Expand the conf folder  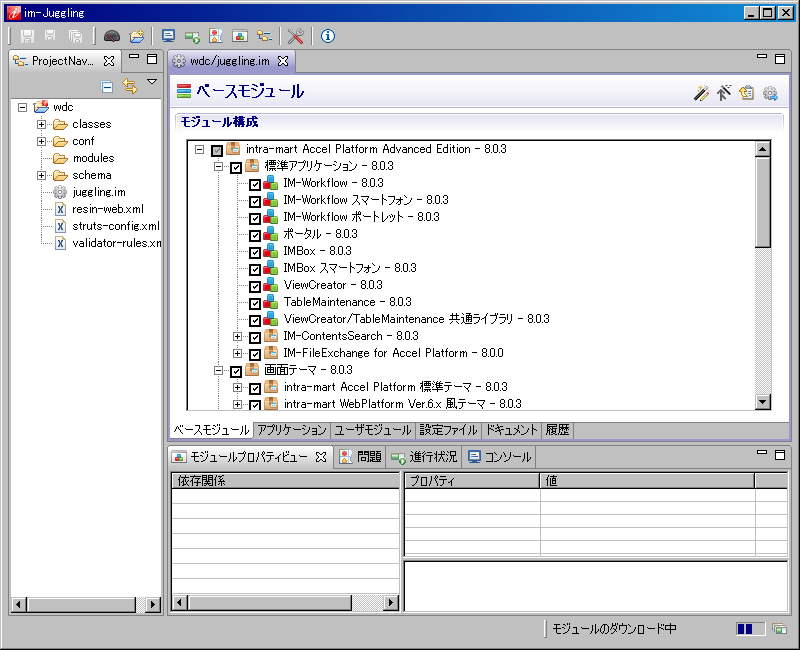pos(41,141)
